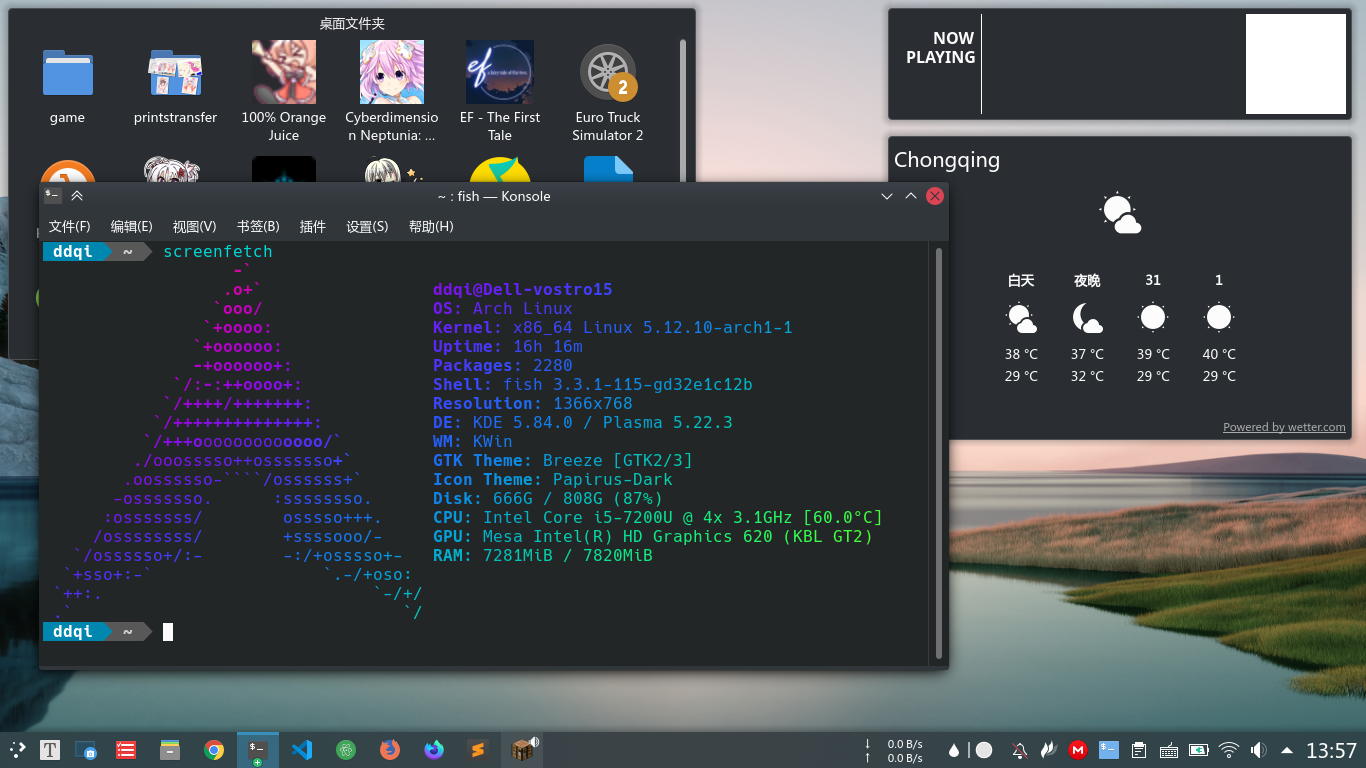The height and width of the screenshot is (768, 1366).
Task: Click the white circle tray icon
Action: tap(984, 750)
